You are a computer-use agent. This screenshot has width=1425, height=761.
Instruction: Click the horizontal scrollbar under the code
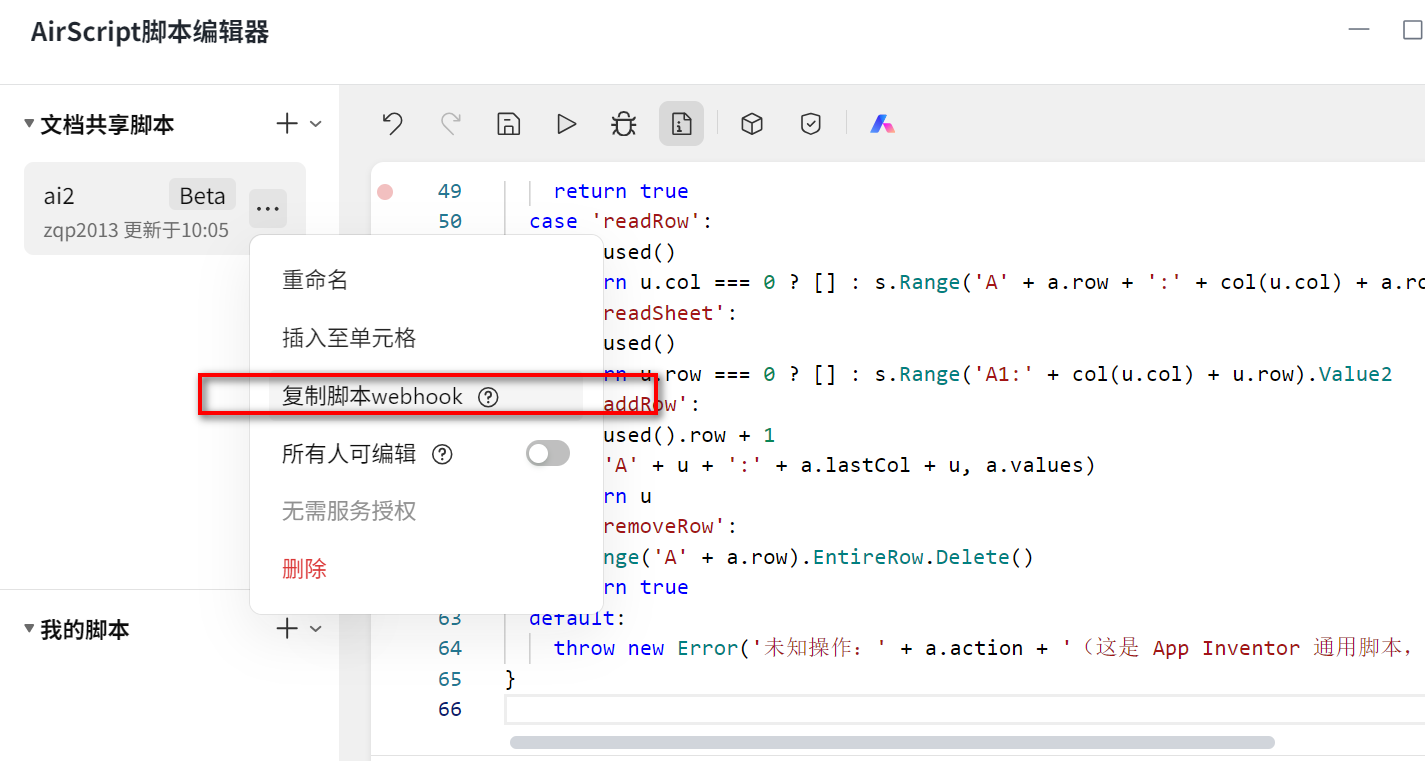[892, 743]
